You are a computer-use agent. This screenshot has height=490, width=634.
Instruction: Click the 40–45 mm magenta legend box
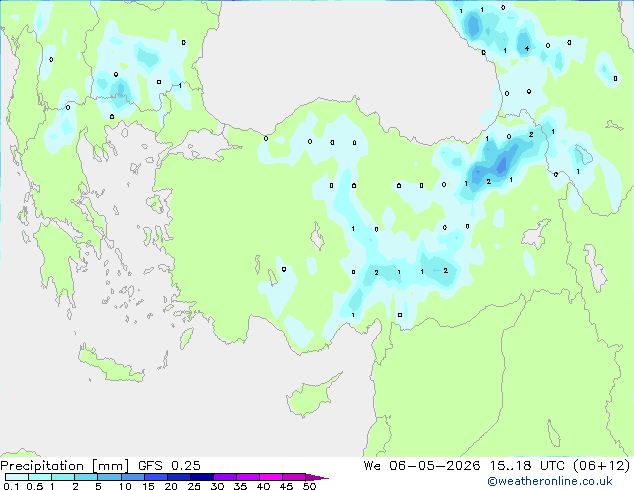pyautogui.click(x=271, y=477)
